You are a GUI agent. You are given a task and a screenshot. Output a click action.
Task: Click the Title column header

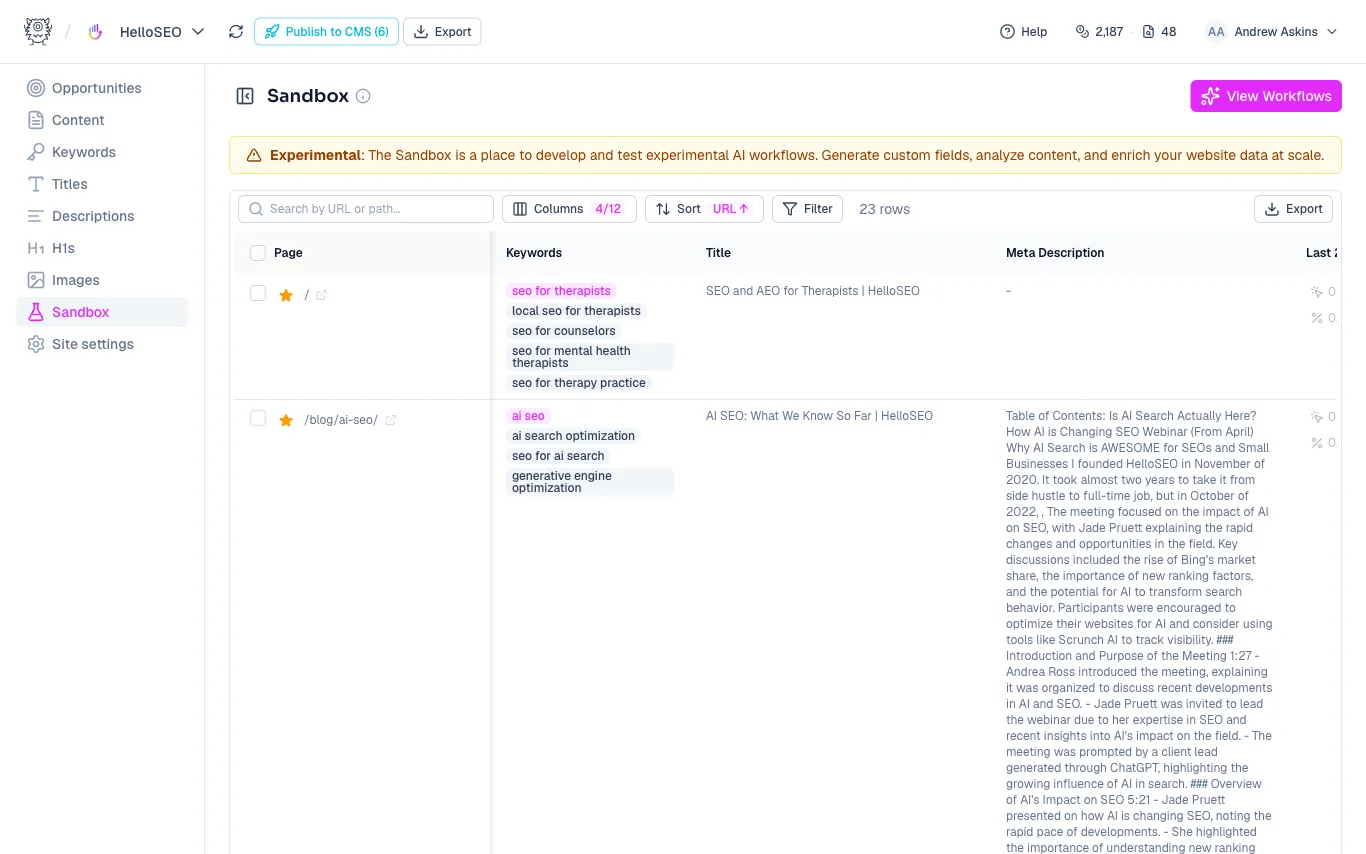(718, 253)
